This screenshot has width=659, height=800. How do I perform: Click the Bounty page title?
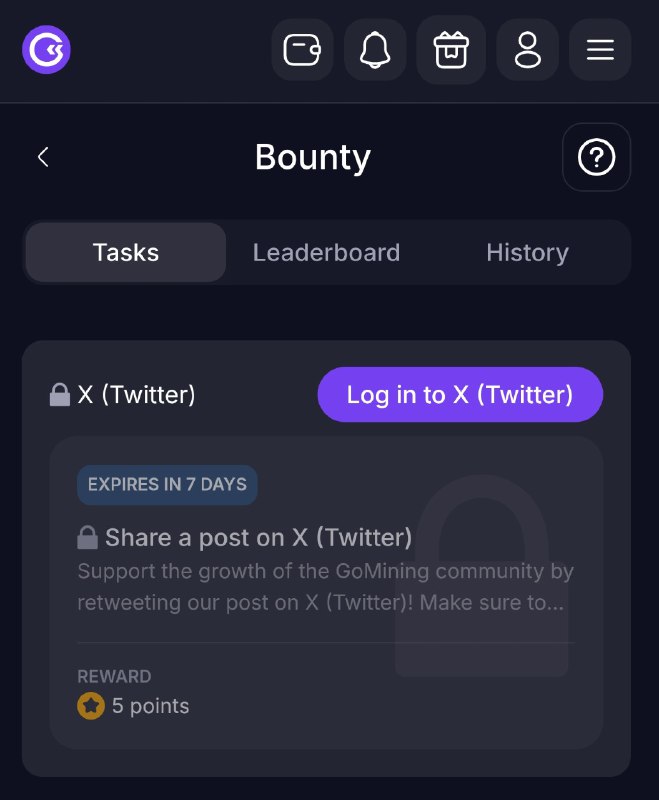[x=313, y=157]
